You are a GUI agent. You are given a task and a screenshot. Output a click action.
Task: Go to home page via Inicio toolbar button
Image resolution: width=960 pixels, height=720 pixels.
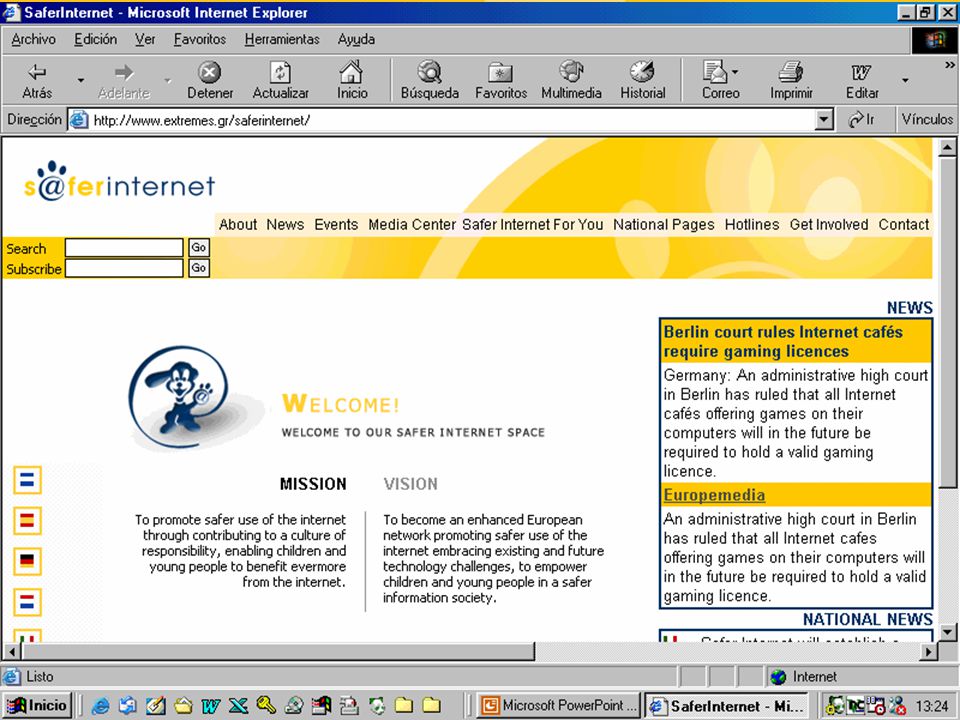point(352,80)
